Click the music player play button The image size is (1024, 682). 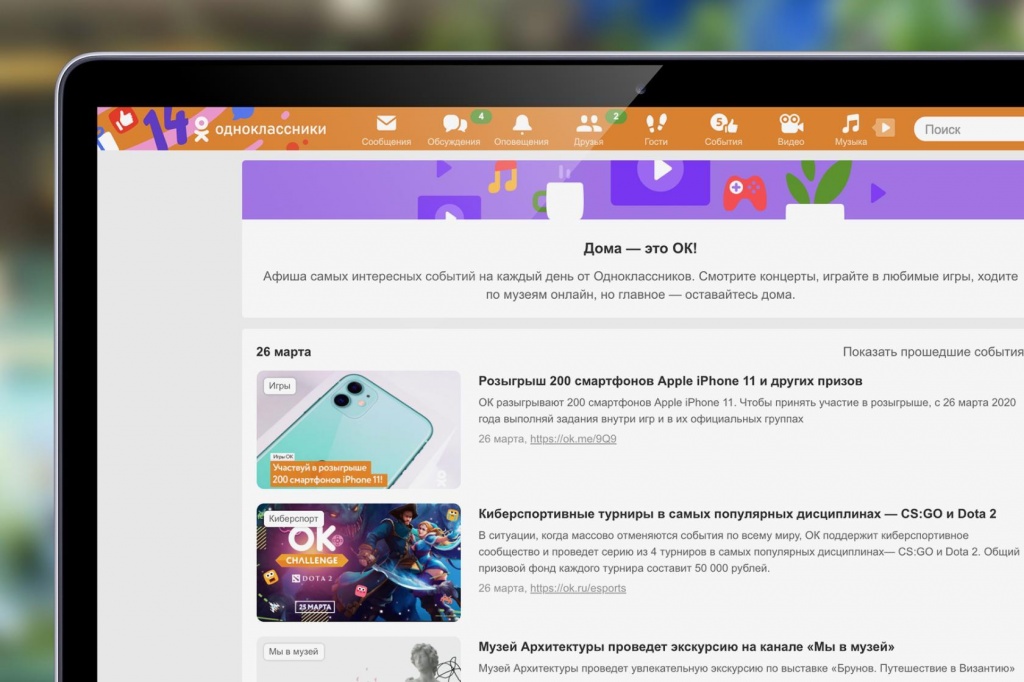click(884, 127)
